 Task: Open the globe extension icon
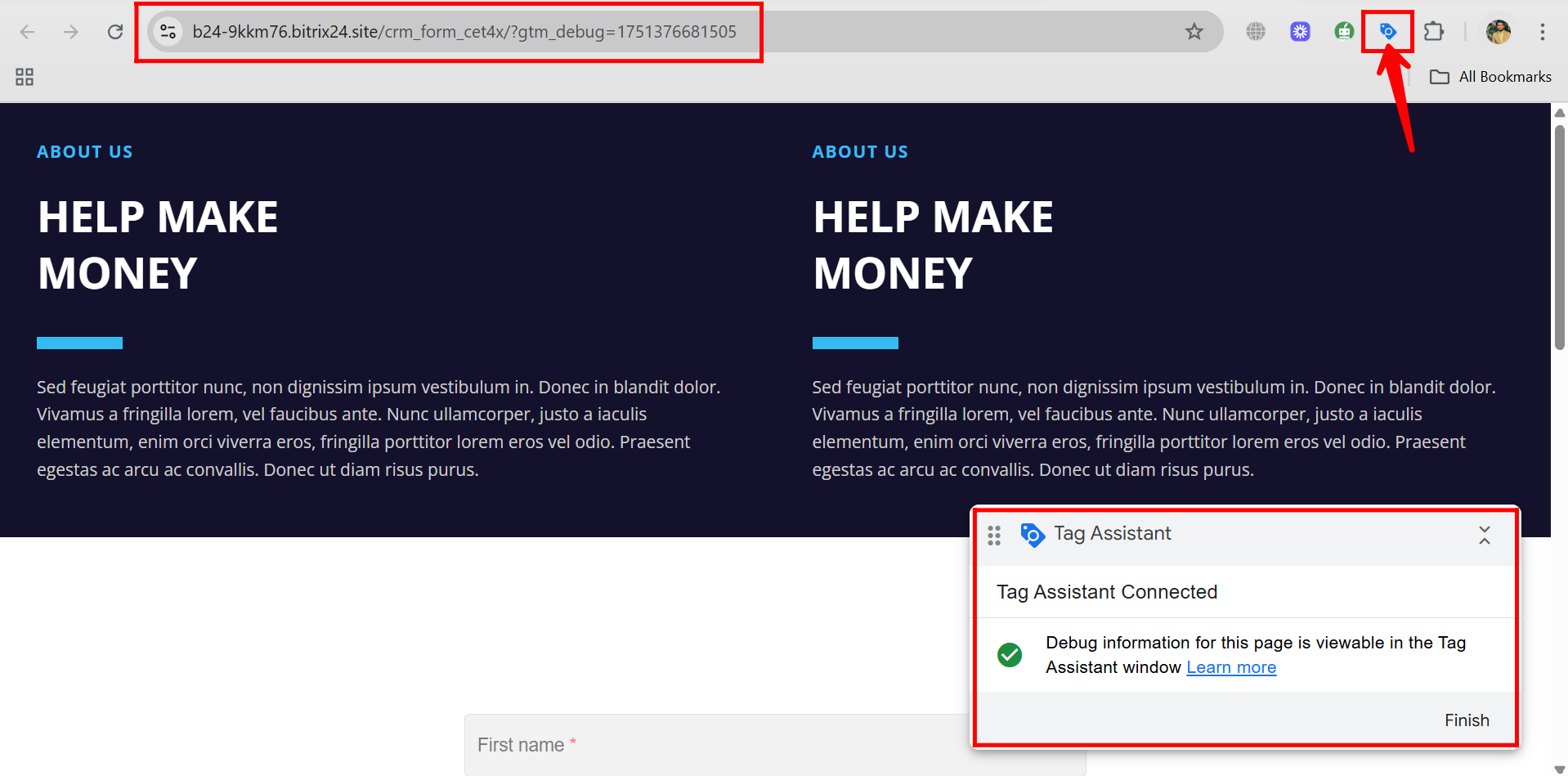click(x=1256, y=32)
